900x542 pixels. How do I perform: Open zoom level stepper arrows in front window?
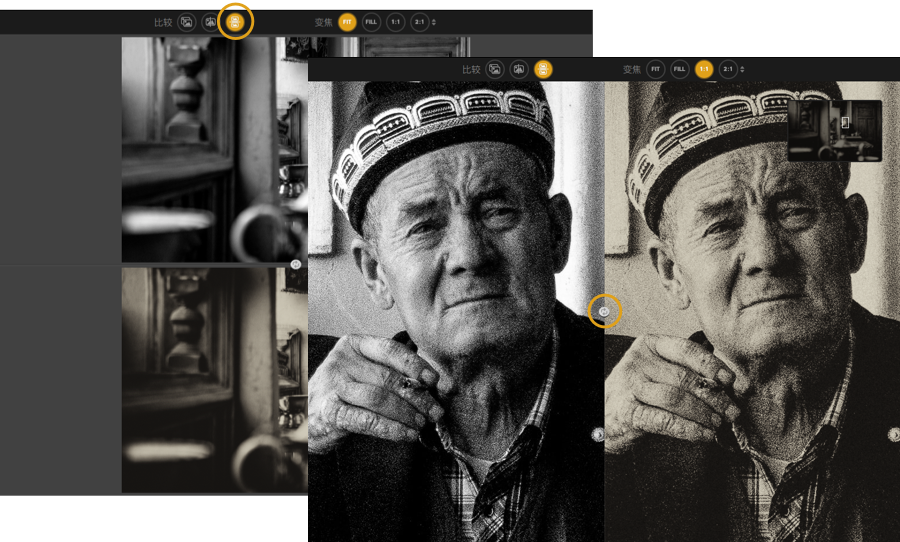tap(742, 69)
